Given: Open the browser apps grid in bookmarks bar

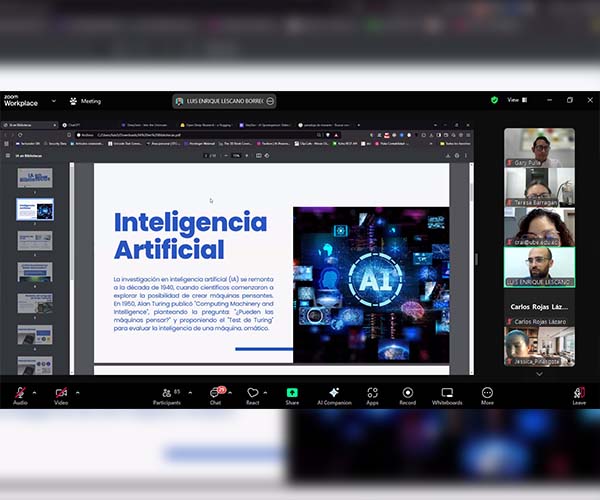Looking at the screenshot, I should point(7,144).
